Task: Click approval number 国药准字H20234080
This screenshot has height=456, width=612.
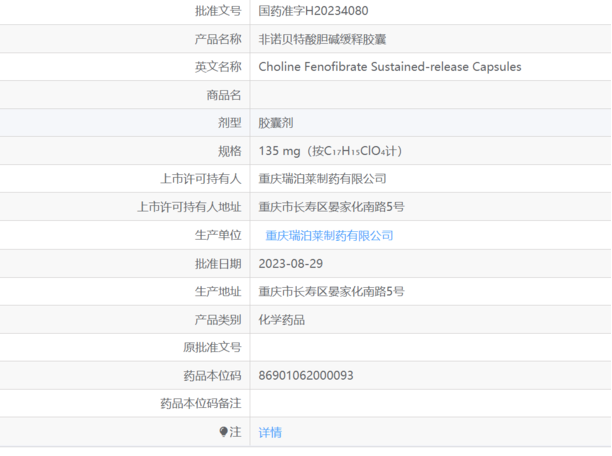Action: tap(312, 11)
